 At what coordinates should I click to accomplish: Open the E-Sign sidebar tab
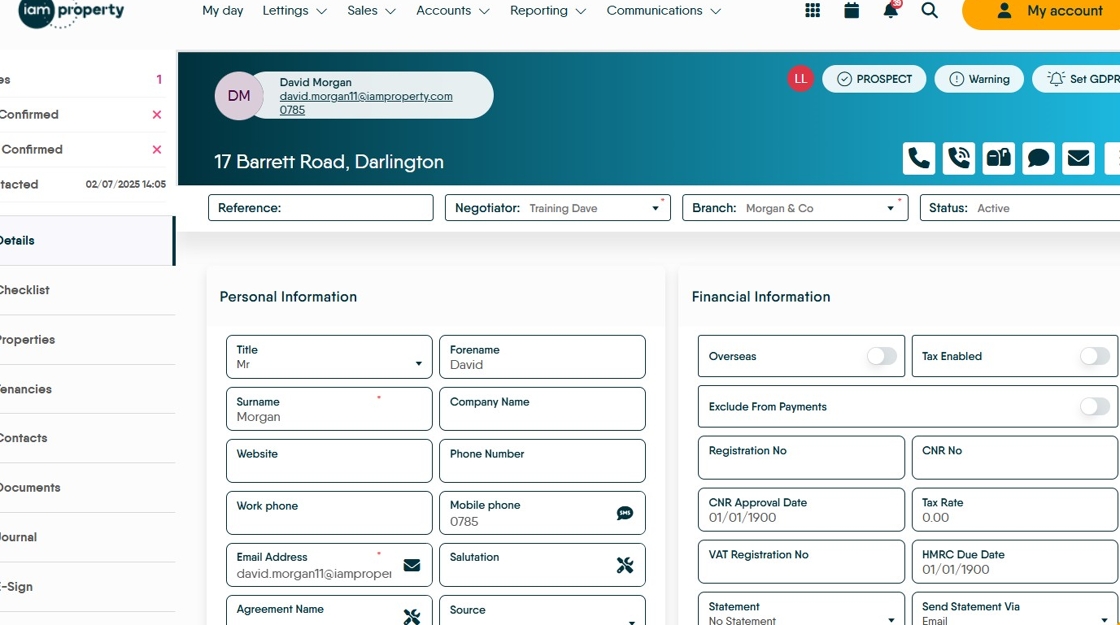click(x=86, y=586)
